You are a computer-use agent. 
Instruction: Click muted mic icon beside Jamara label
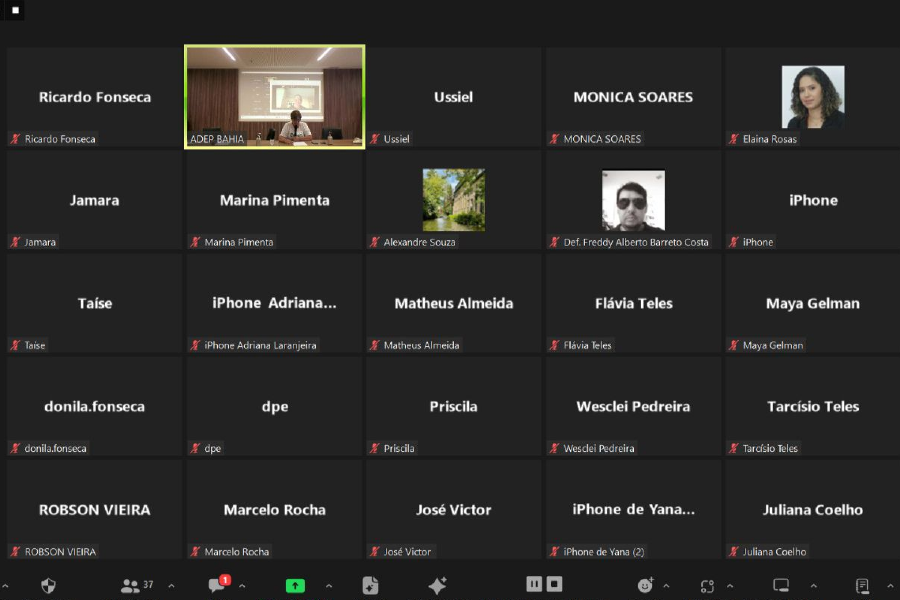[15, 242]
